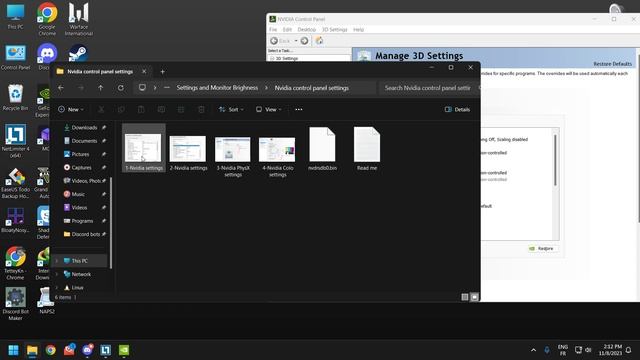Go up one folder level

pos(100,88)
